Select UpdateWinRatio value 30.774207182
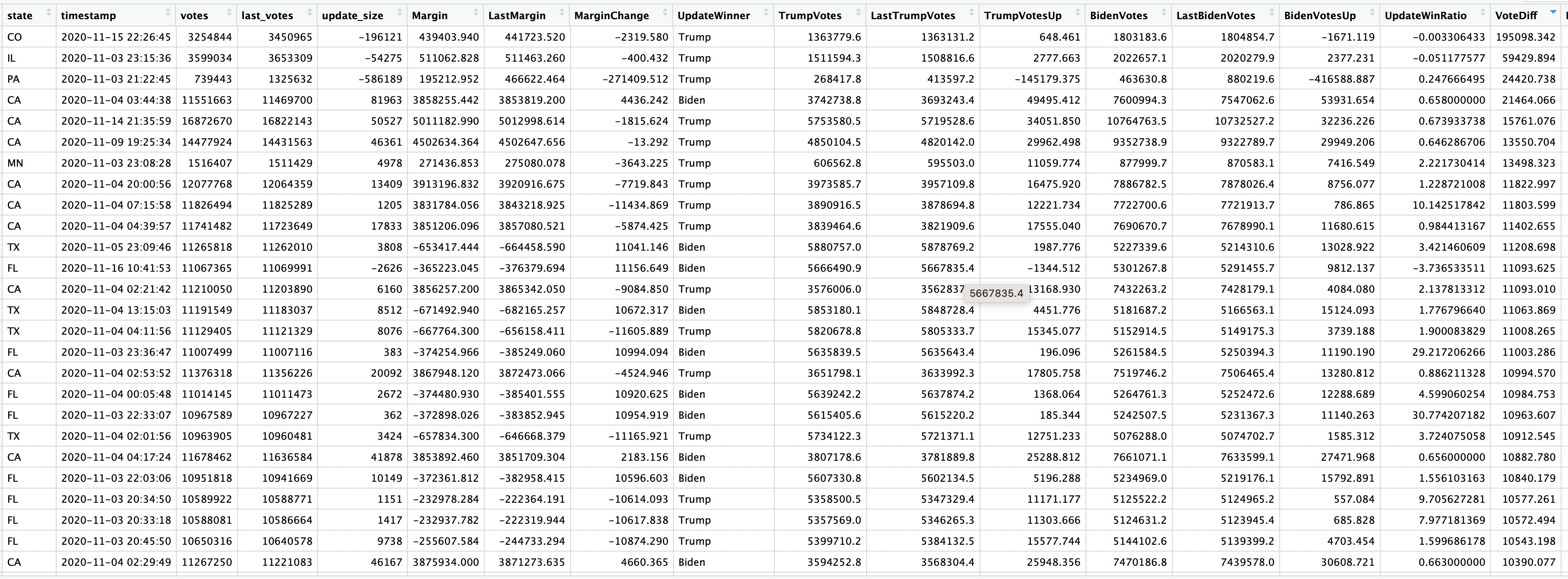 tap(1449, 416)
